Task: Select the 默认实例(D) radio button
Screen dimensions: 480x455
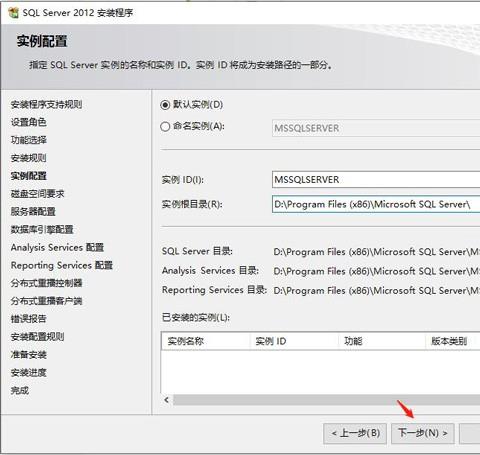Action: tap(165, 105)
